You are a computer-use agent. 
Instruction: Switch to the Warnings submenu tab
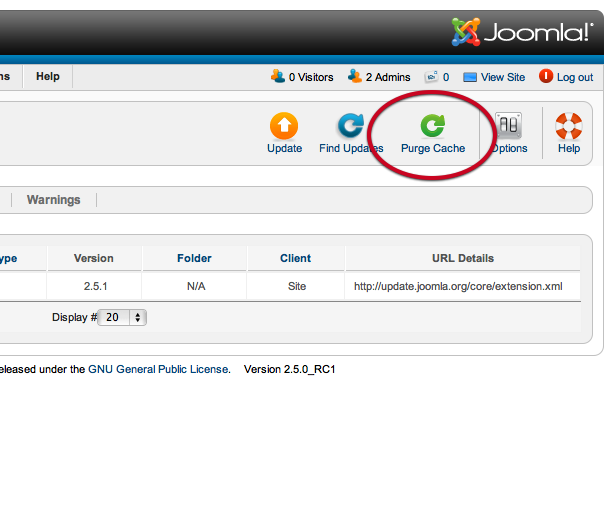coord(53,200)
